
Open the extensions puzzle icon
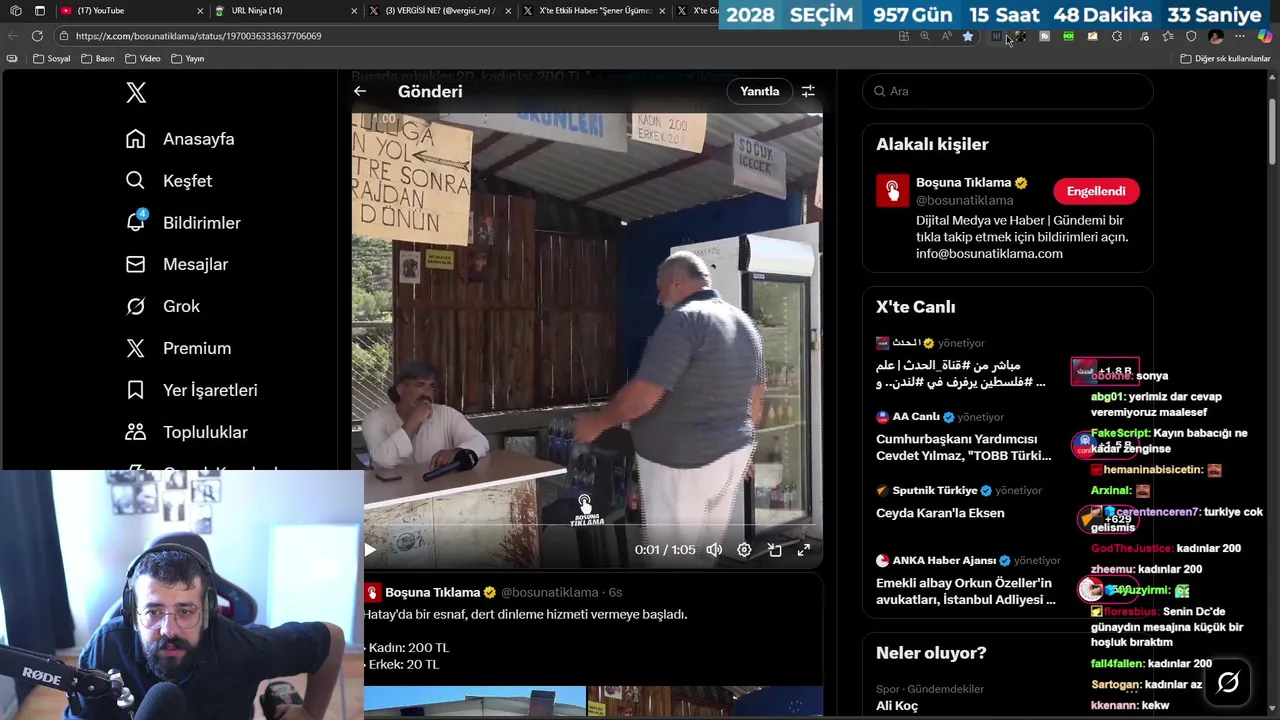[1117, 36]
